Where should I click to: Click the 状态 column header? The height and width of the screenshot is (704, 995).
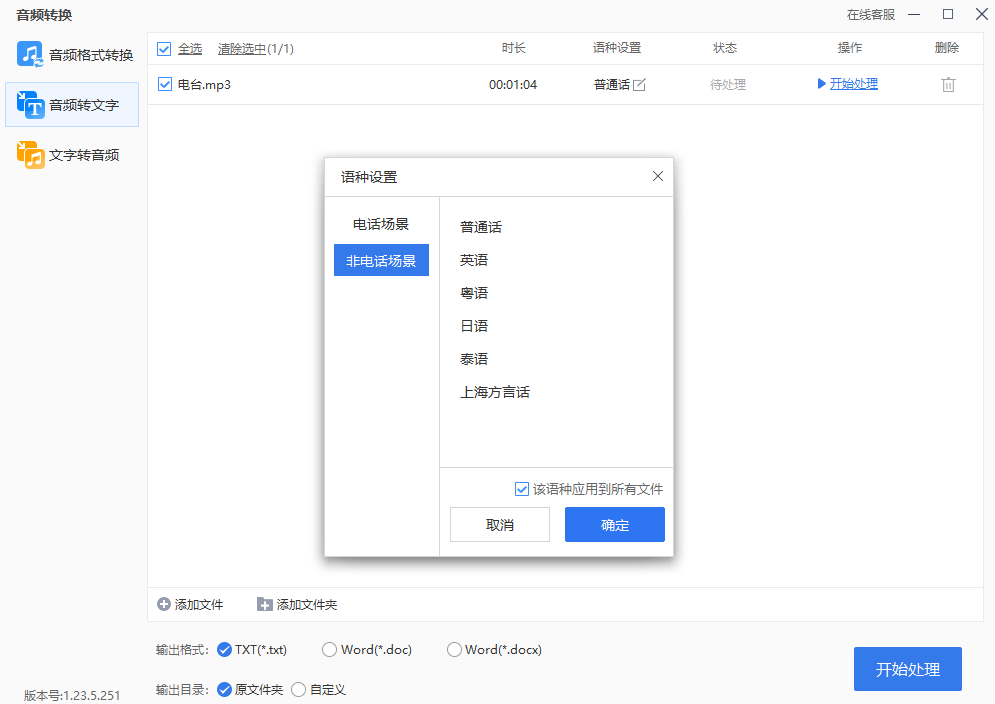pyautogui.click(x=725, y=48)
